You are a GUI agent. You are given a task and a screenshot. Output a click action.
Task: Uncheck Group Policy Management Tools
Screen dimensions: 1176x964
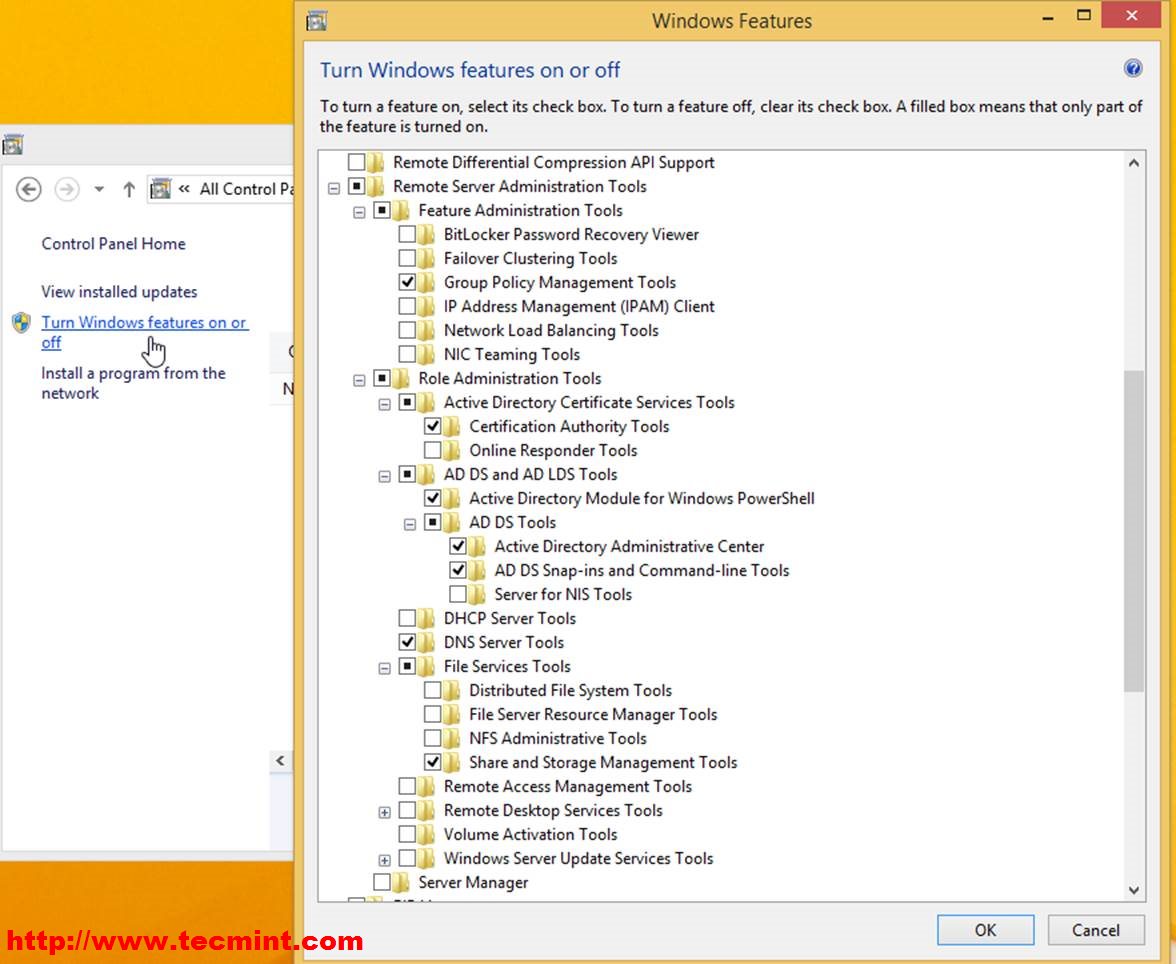click(407, 282)
